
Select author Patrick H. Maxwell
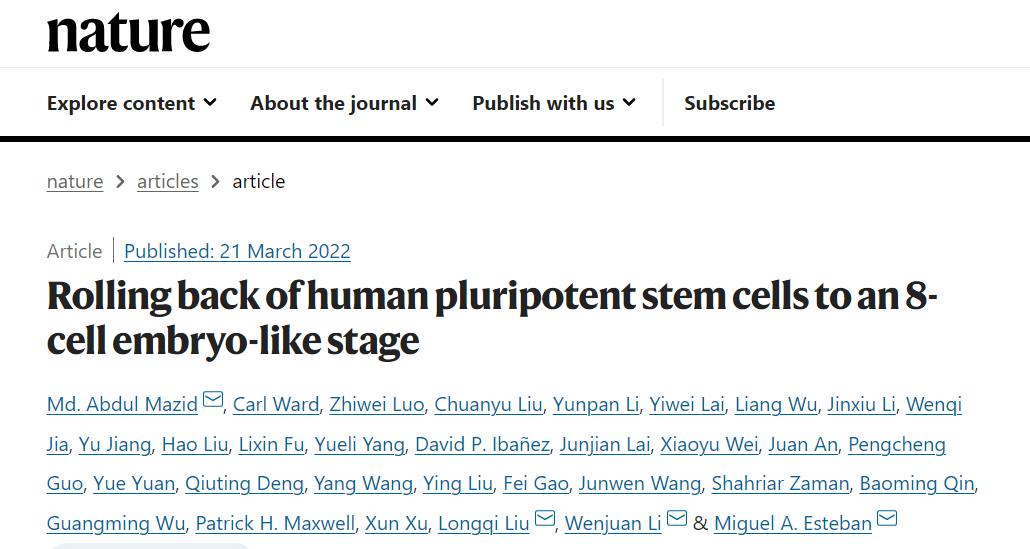click(275, 523)
